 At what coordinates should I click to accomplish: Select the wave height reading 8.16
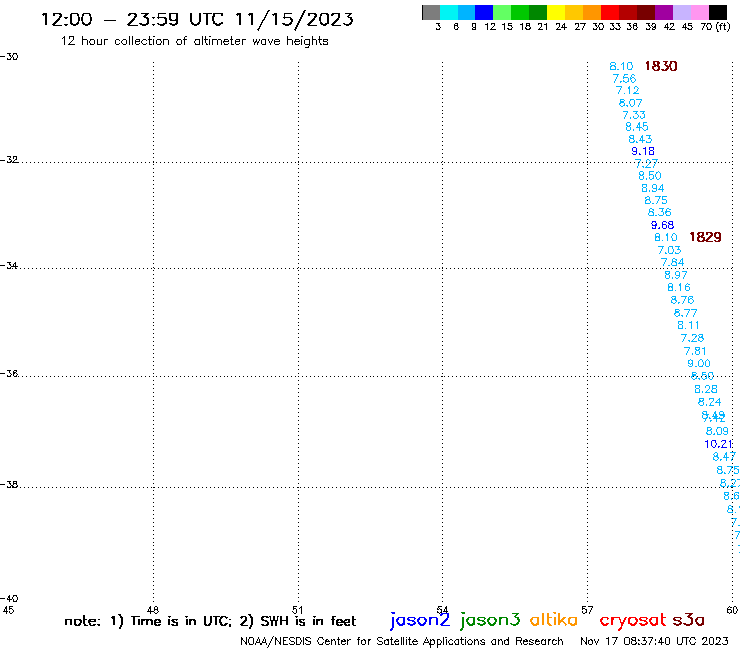pos(679,287)
